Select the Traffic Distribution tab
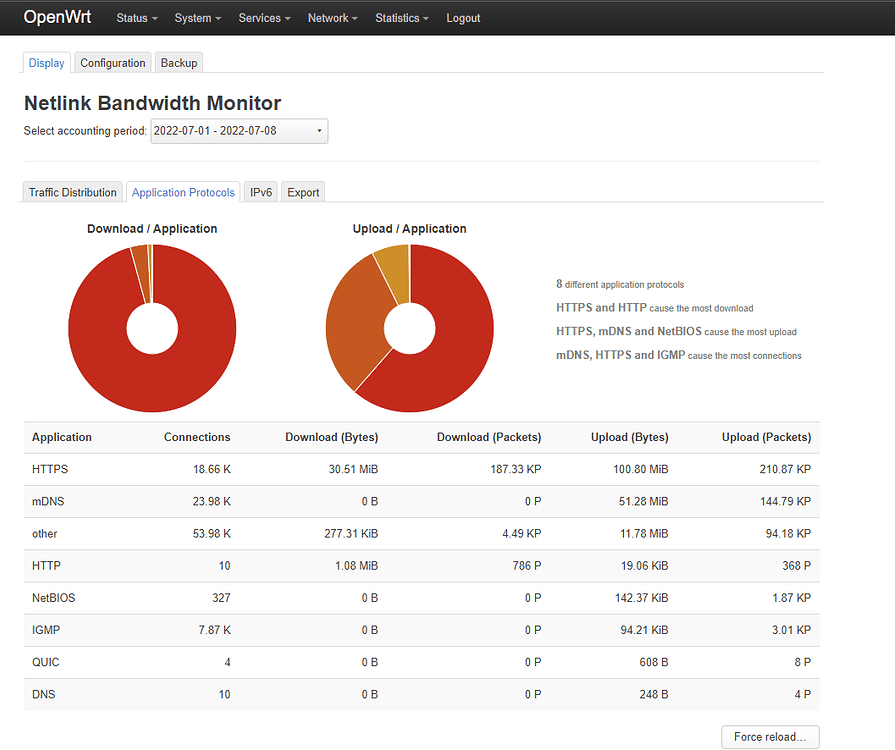The image size is (895, 750). [x=72, y=192]
